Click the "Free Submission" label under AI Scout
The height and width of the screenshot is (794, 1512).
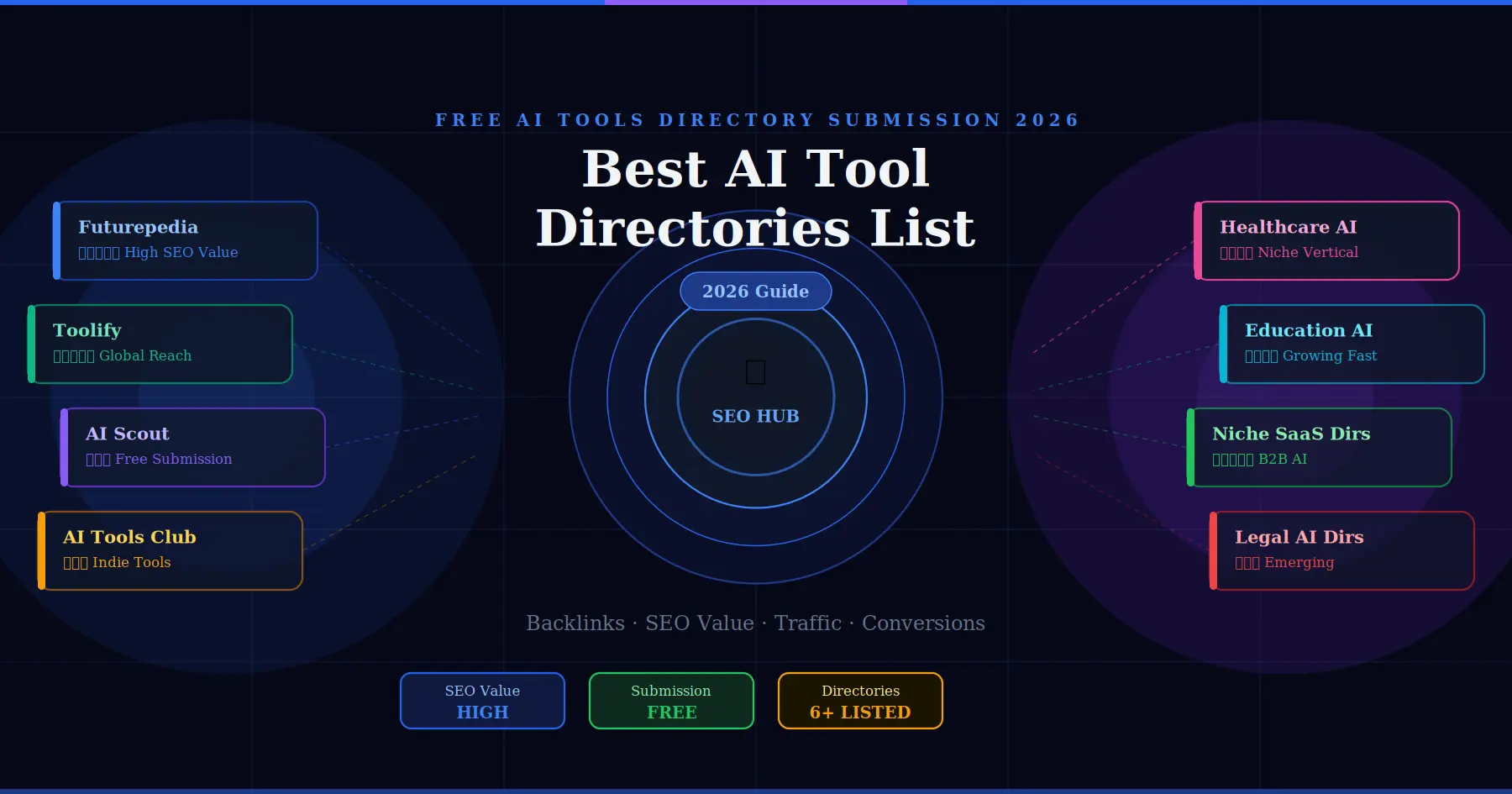[174, 459]
